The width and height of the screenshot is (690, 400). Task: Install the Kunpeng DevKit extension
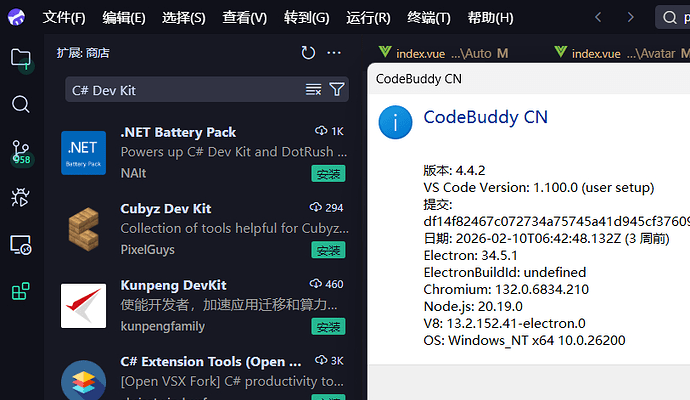pyautogui.click(x=327, y=327)
